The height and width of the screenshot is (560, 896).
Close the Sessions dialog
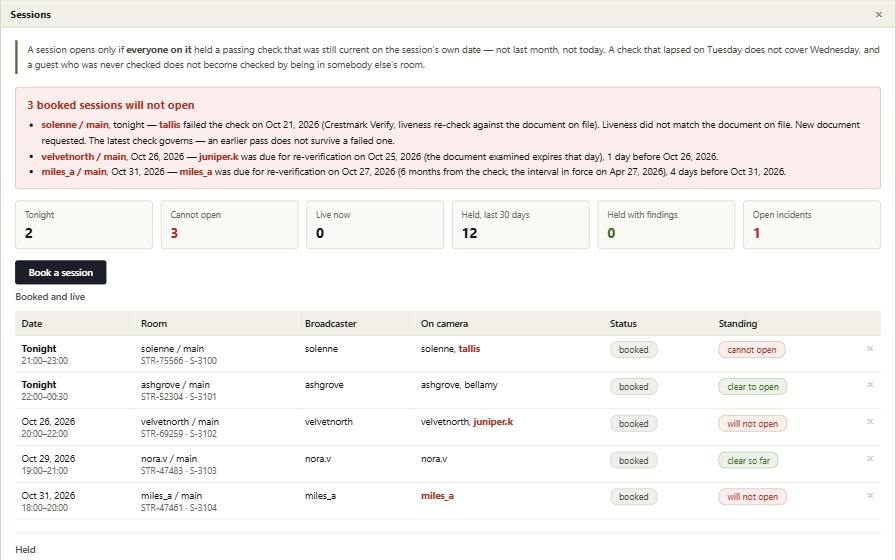[x=878, y=14]
